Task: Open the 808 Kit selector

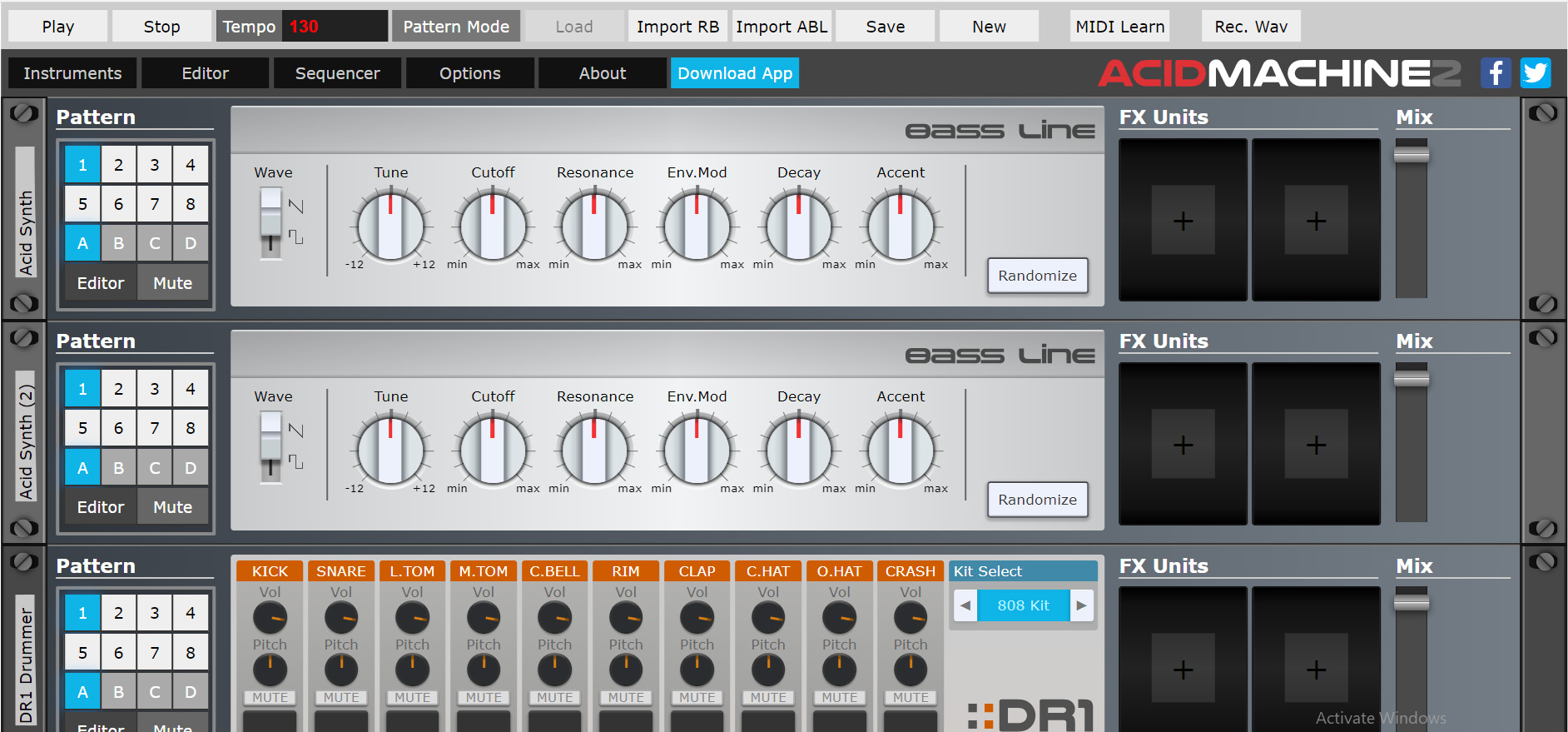Action: [x=1023, y=605]
